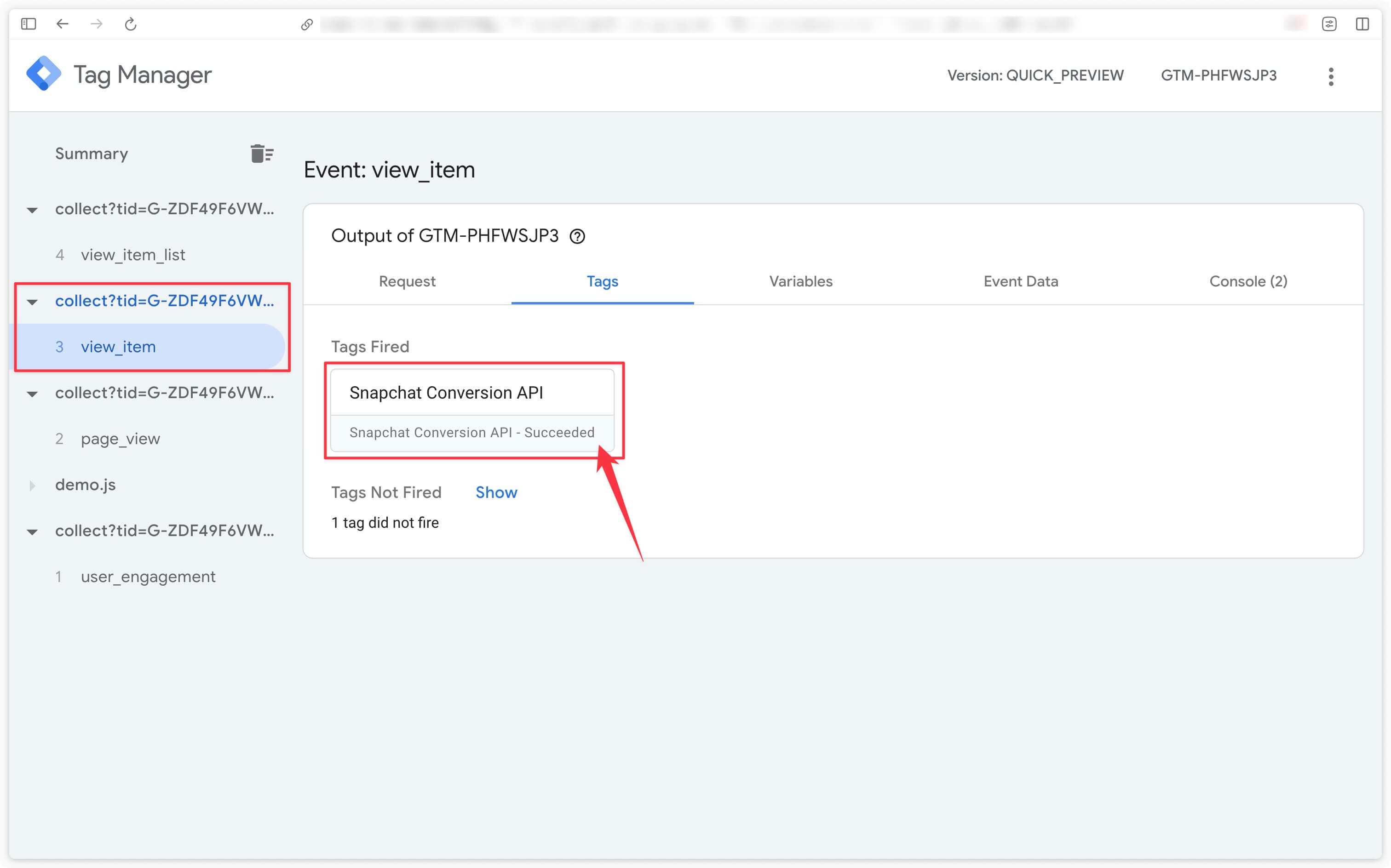Collapse the collect request above view_item
This screenshot has width=1391, height=868.
33,302
